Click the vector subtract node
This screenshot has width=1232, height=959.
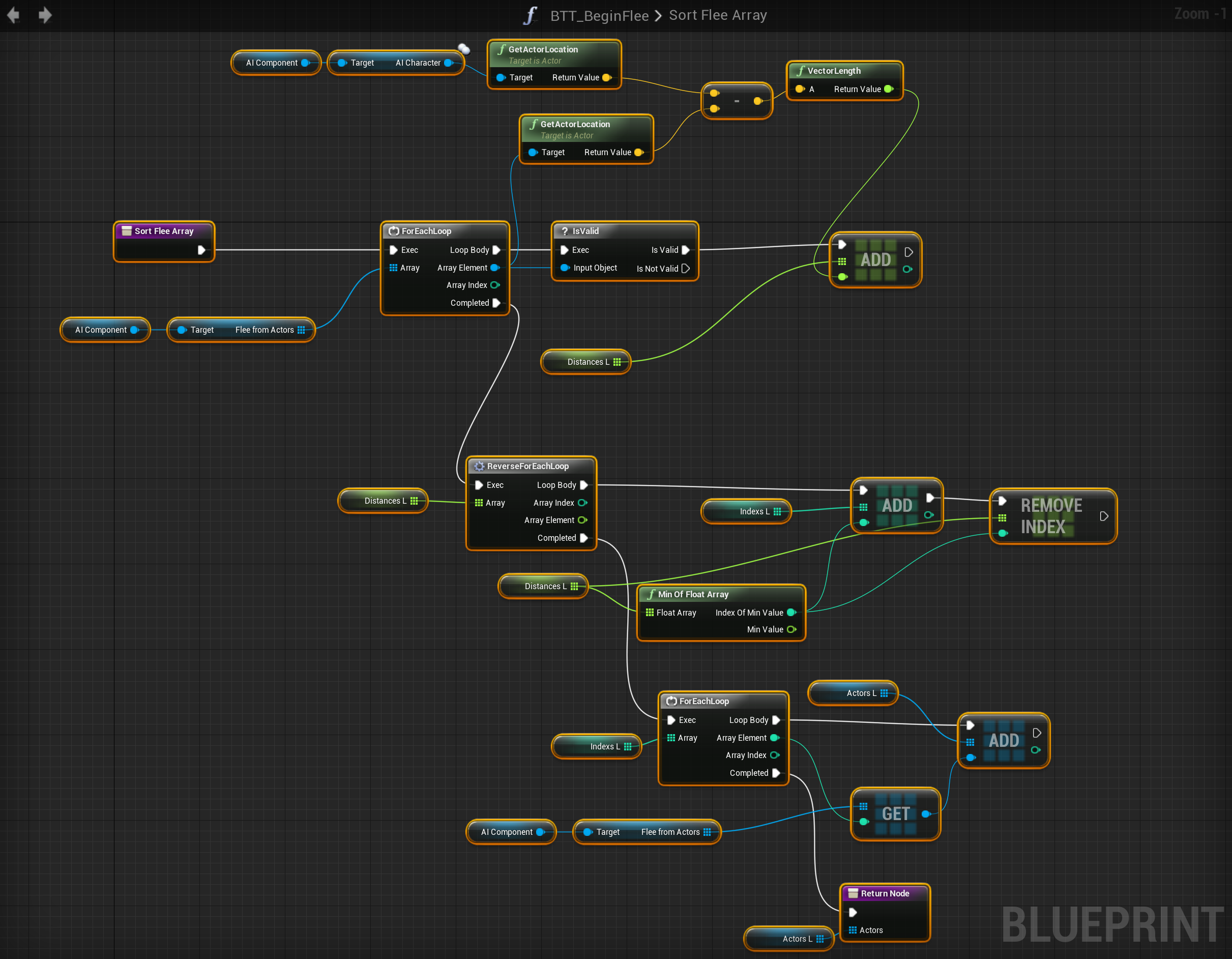(x=736, y=101)
